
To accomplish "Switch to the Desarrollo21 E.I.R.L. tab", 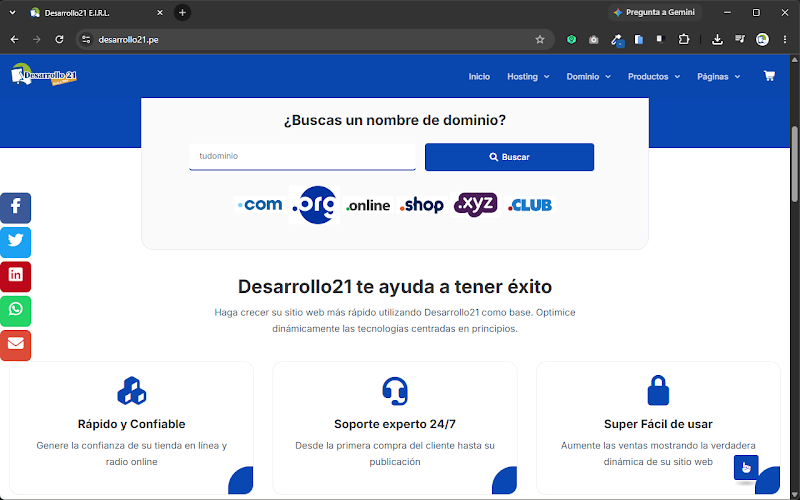I will [94, 13].
